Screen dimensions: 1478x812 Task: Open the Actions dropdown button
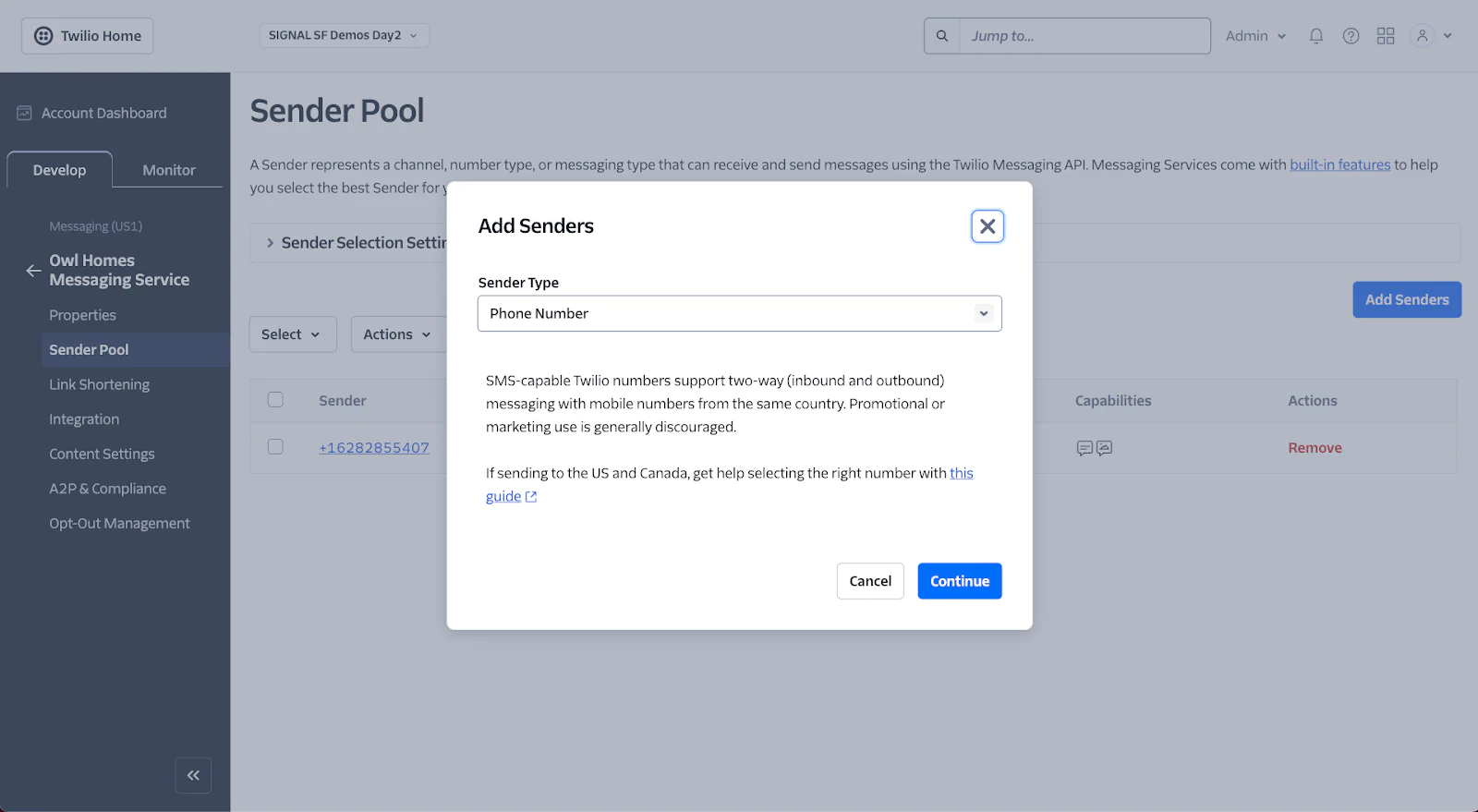(397, 334)
